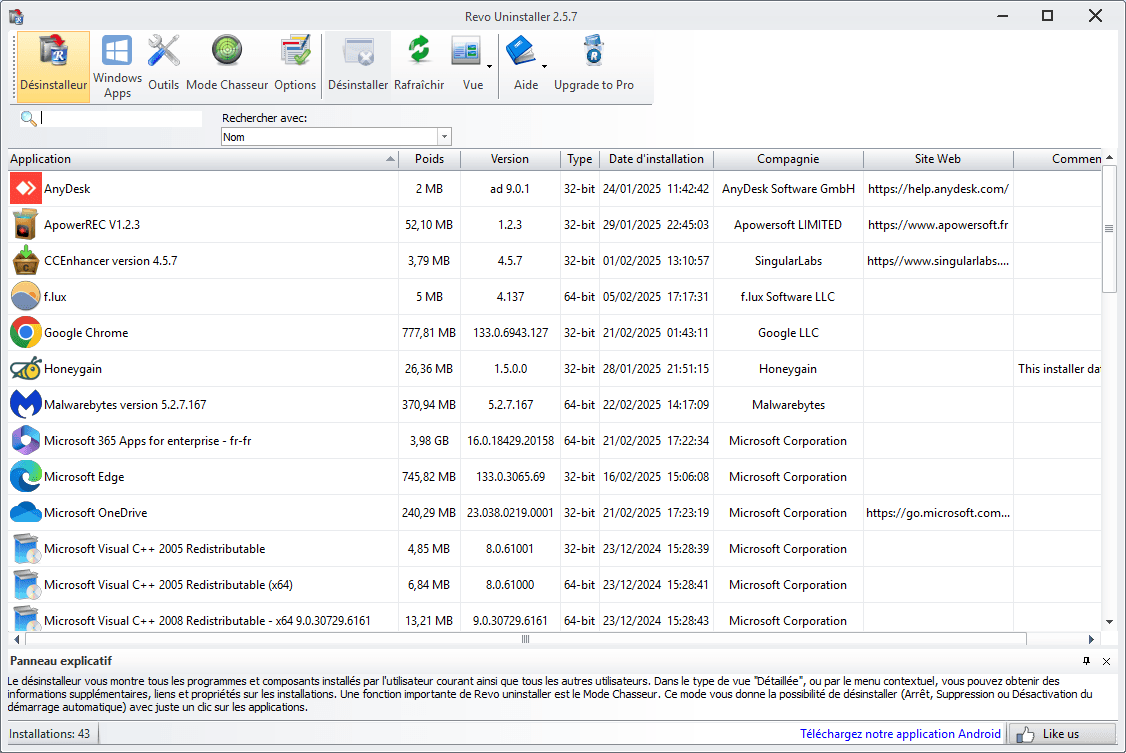Image resolution: width=1126 pixels, height=753 pixels.
Task: Click the 3,98 GB size cell
Action: pyautogui.click(x=429, y=441)
